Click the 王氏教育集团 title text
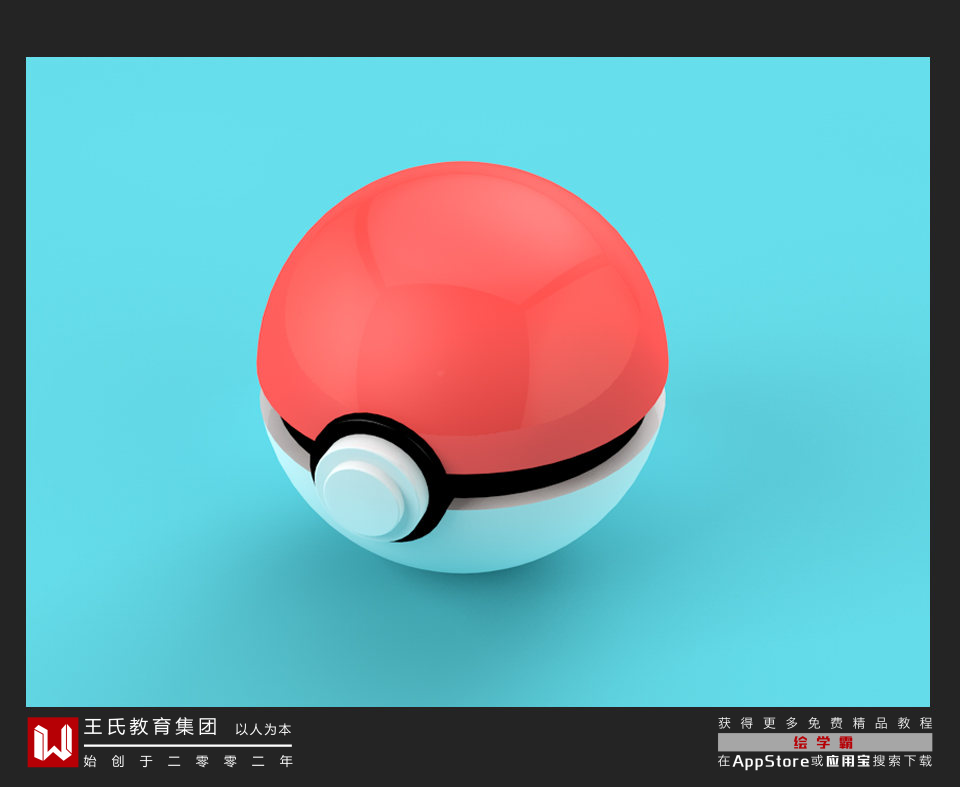 [151, 727]
